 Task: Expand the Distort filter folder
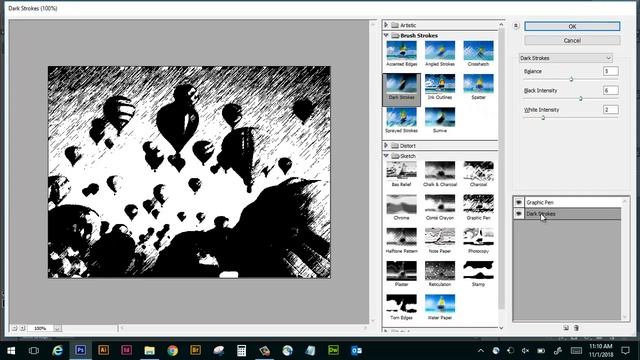pos(386,145)
